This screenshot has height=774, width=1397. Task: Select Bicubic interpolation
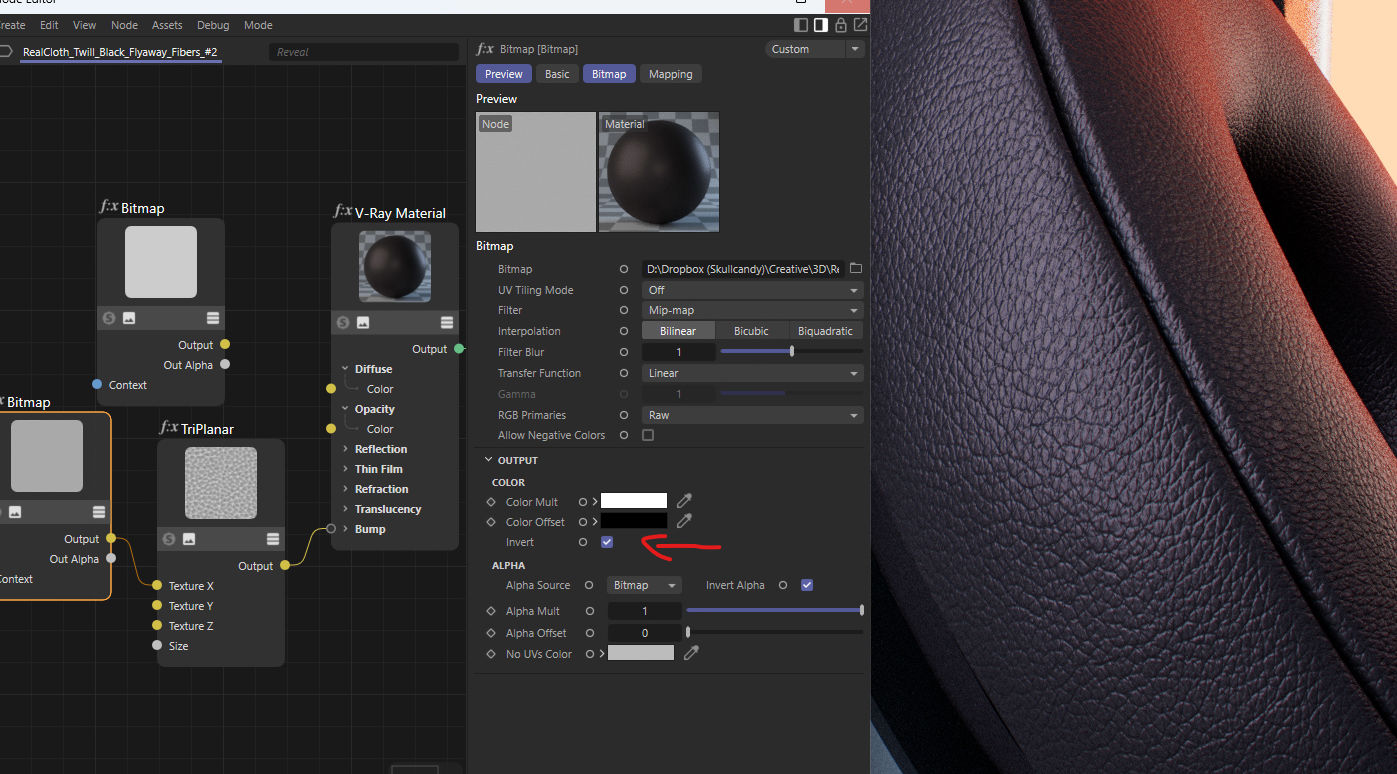(751, 331)
